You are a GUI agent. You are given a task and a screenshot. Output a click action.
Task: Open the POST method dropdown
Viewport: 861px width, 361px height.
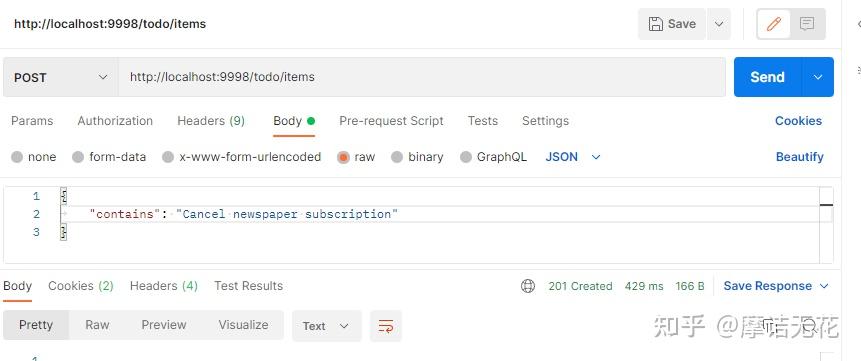pos(60,77)
